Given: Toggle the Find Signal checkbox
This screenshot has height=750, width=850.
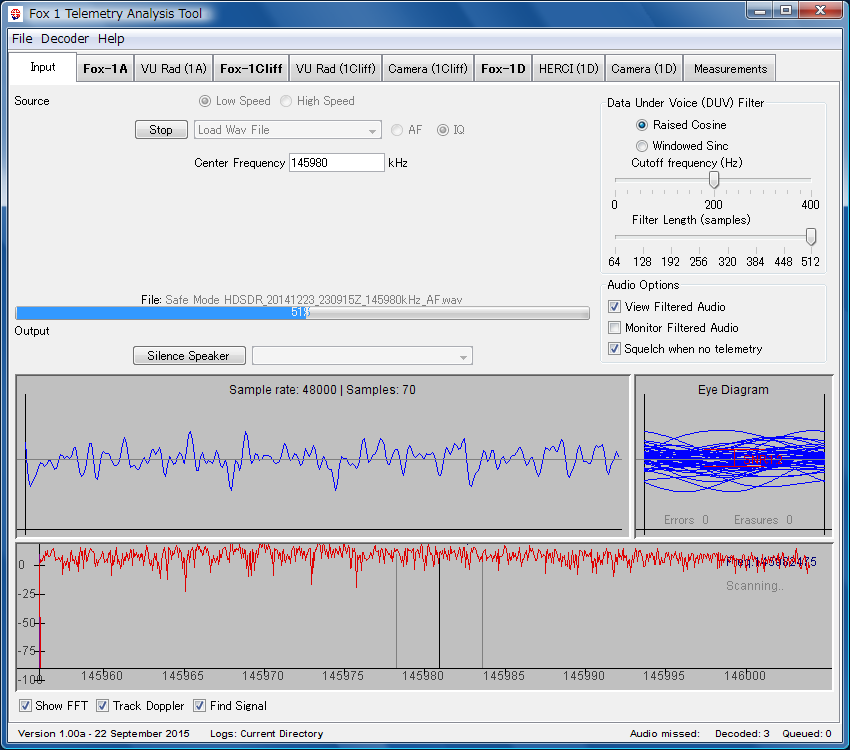Looking at the screenshot, I should (199, 706).
